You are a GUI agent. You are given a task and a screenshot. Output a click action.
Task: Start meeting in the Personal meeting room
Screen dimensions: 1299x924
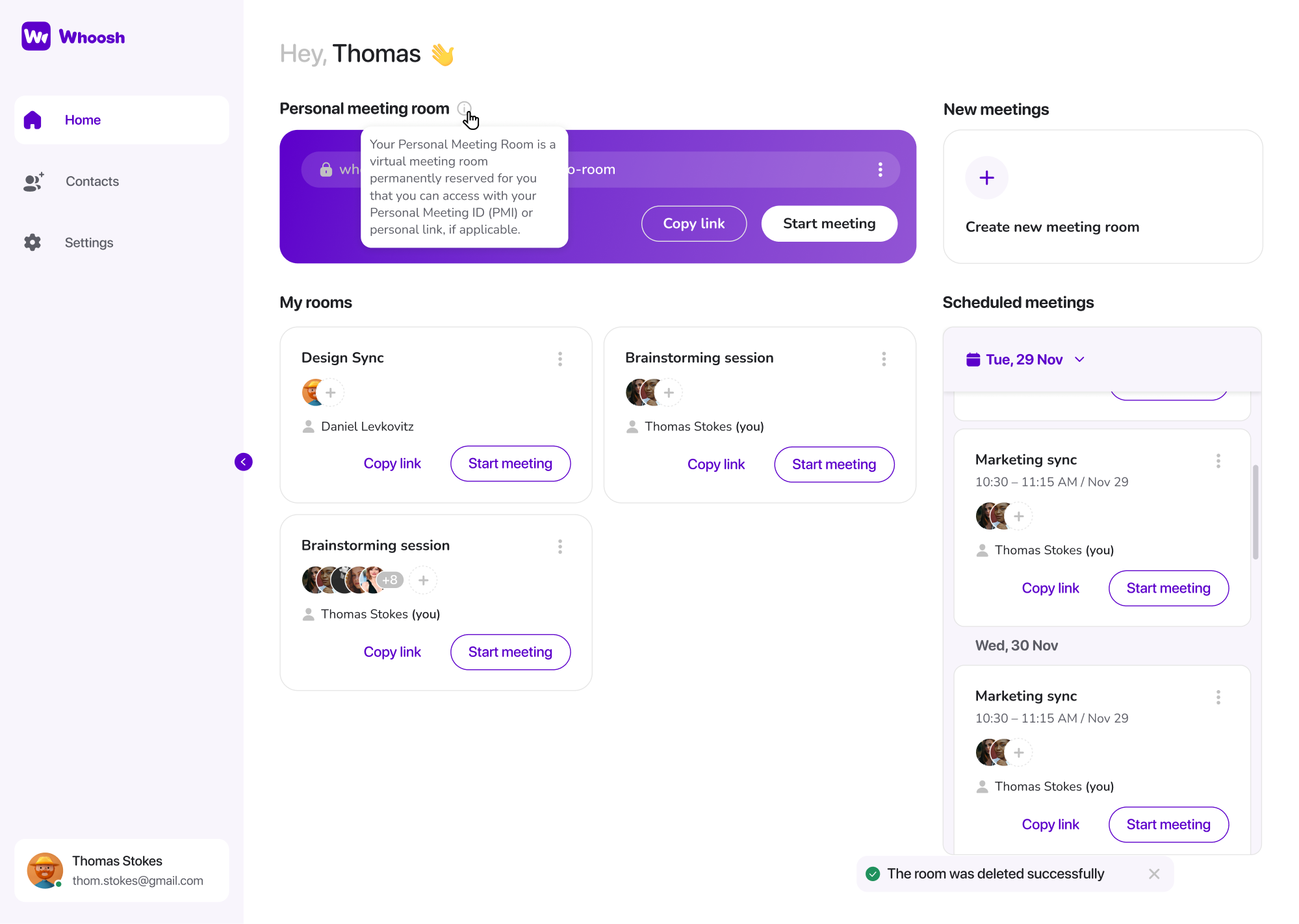[x=829, y=224]
